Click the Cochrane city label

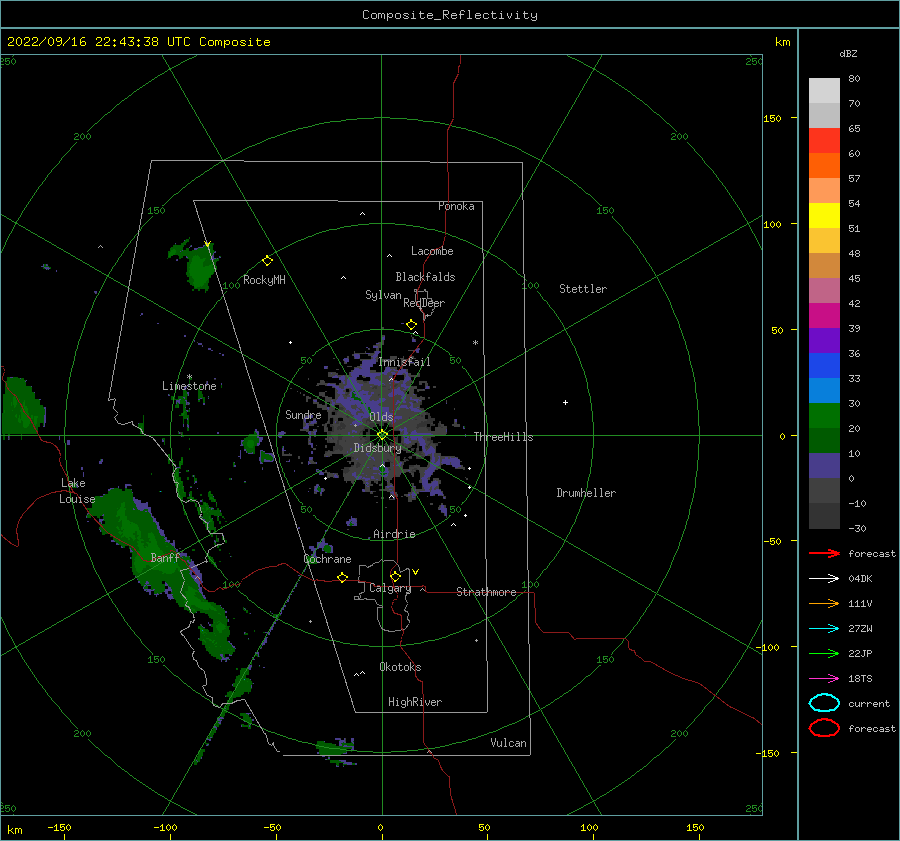[327, 559]
